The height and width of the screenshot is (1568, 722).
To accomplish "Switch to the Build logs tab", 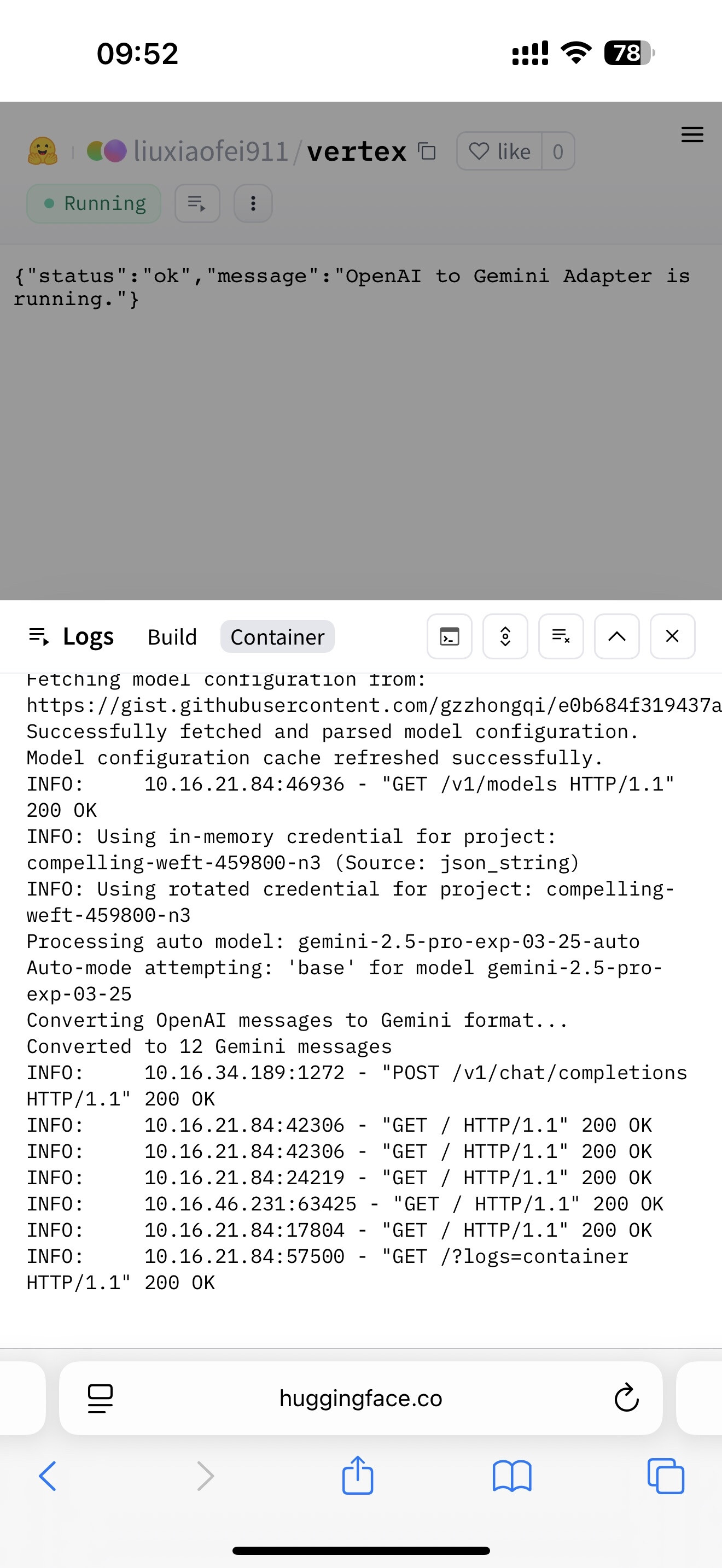I will click(172, 637).
